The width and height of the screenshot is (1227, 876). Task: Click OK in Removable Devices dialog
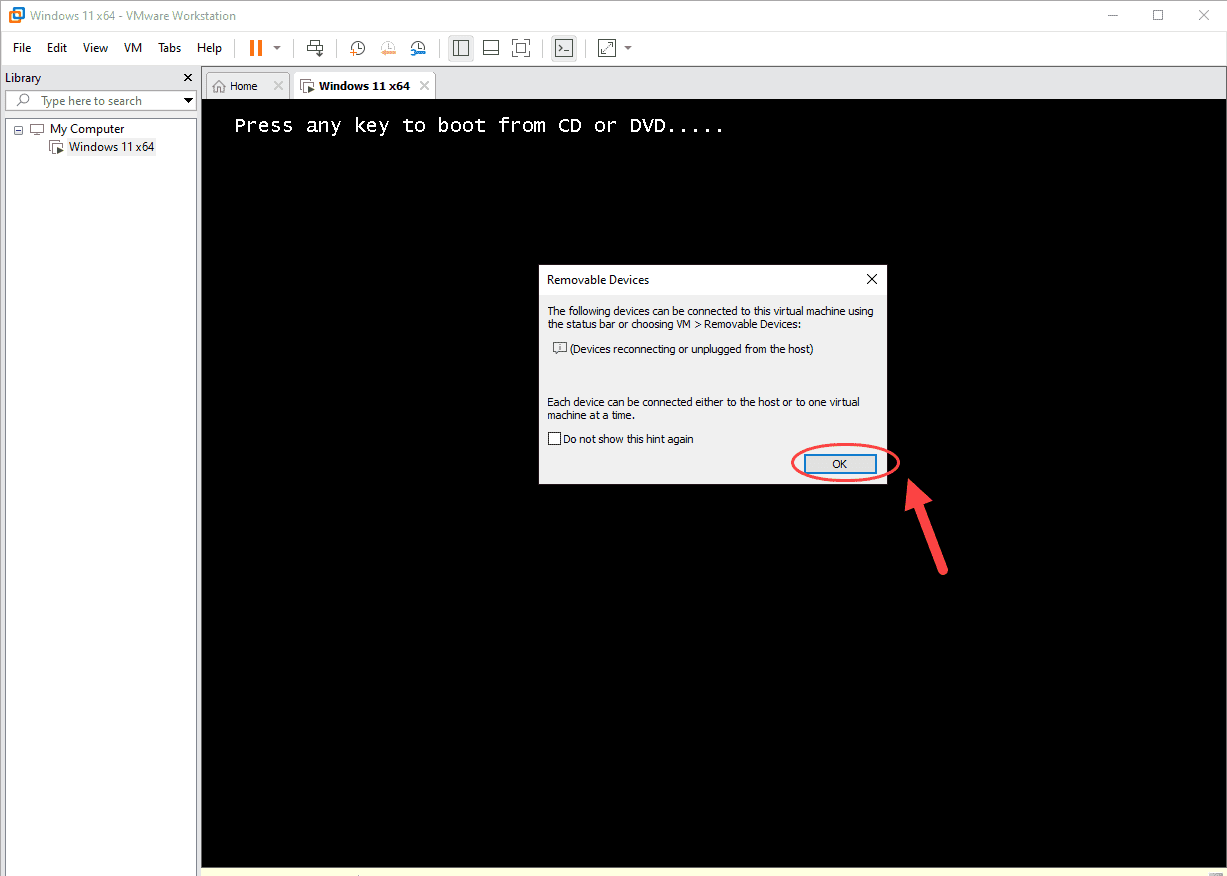coord(839,464)
